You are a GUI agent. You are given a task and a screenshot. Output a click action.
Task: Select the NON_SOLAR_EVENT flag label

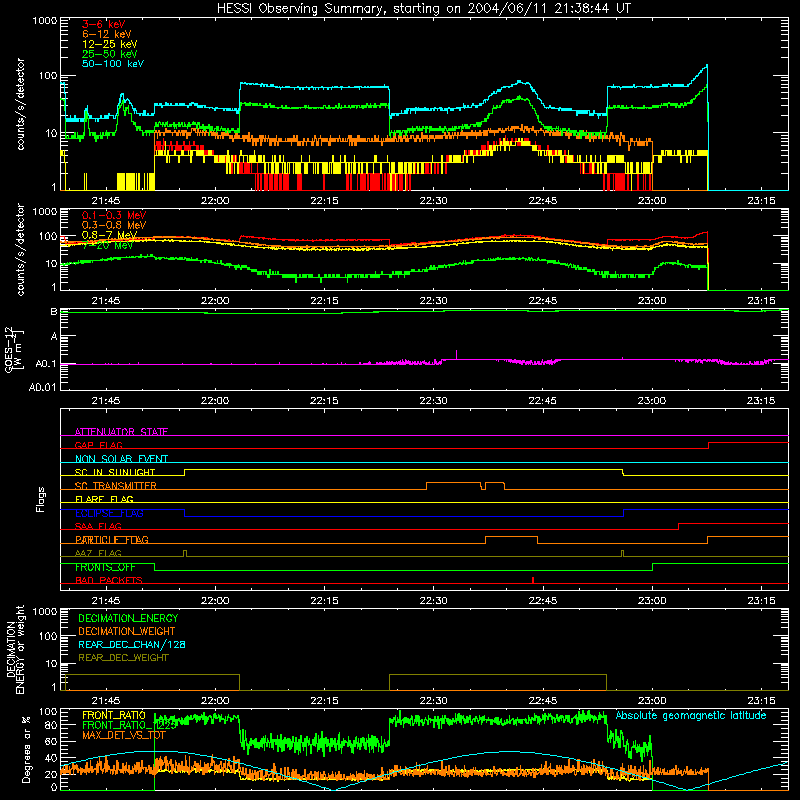click(x=121, y=459)
